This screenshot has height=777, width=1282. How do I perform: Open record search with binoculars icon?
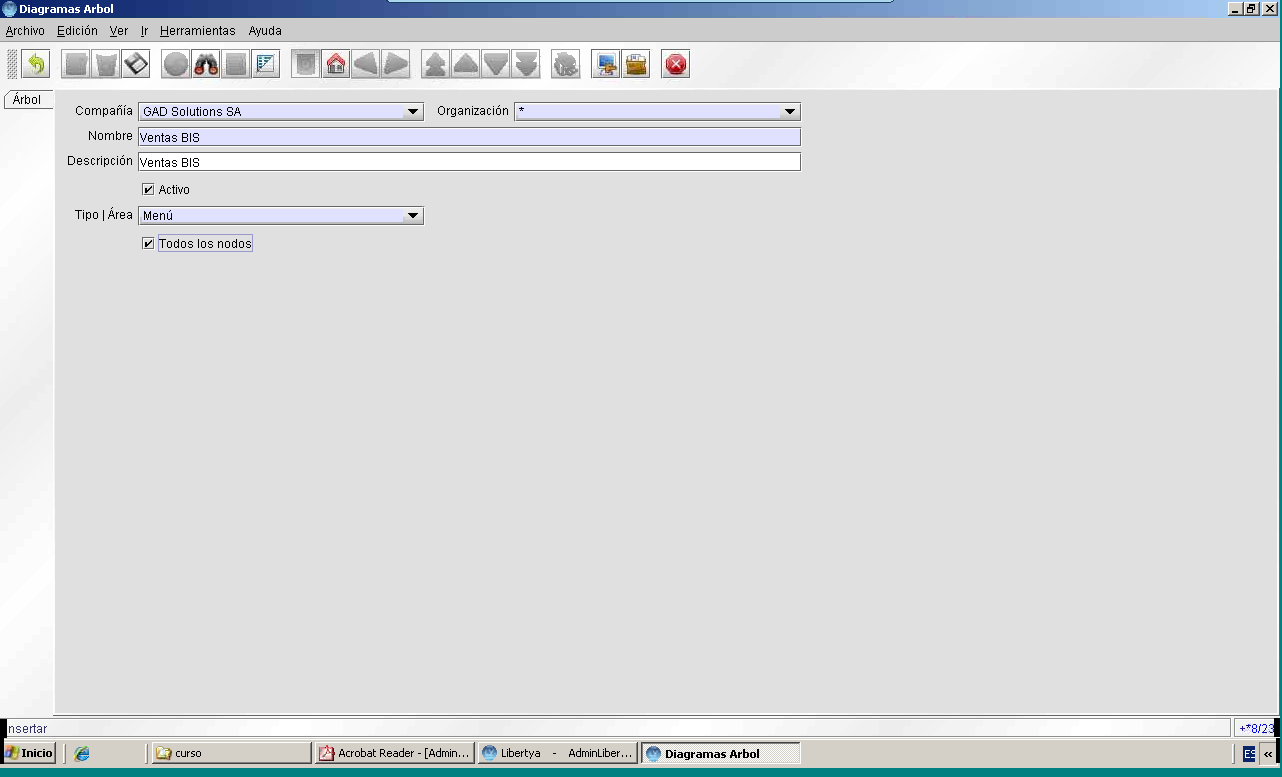point(206,65)
